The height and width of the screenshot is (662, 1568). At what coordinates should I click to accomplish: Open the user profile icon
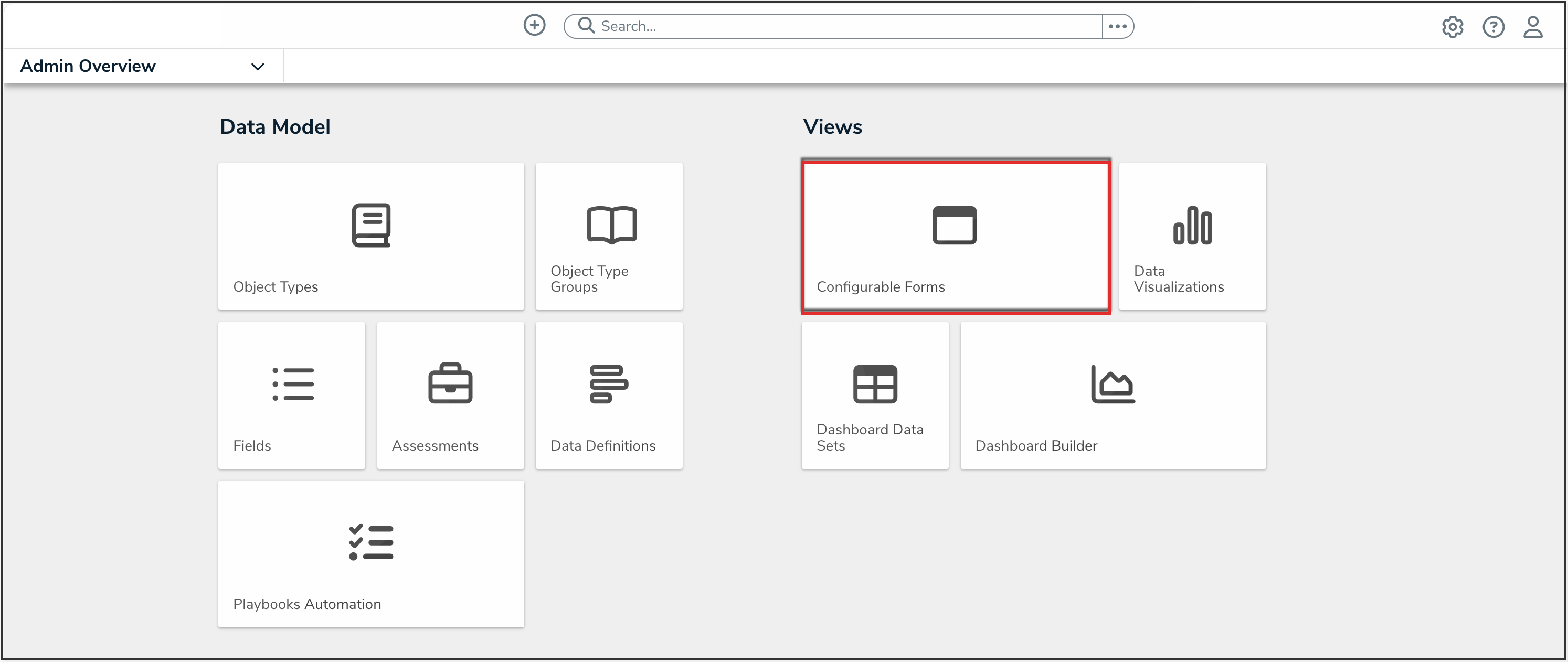tap(1534, 26)
